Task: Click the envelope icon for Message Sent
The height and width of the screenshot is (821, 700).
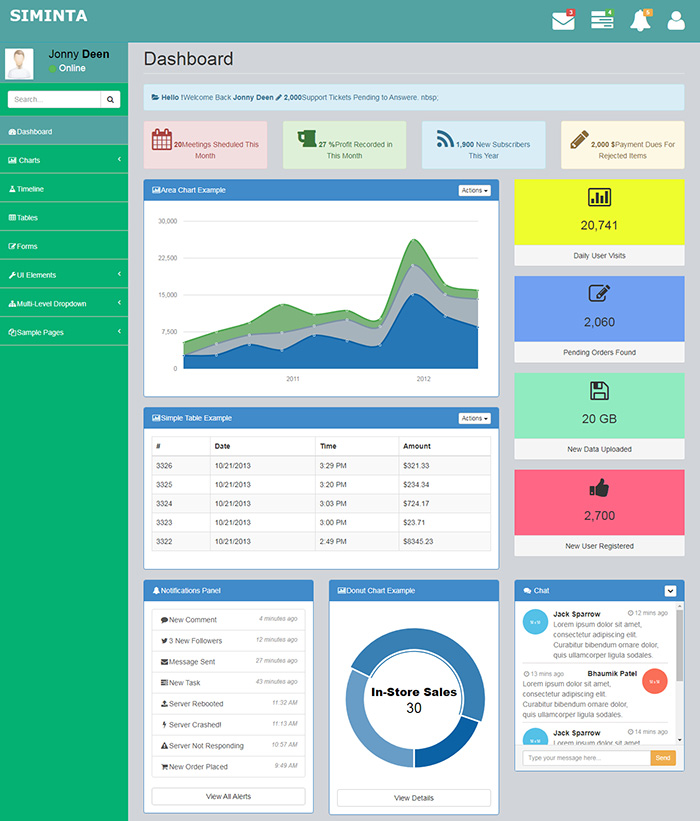Action: pos(164,662)
